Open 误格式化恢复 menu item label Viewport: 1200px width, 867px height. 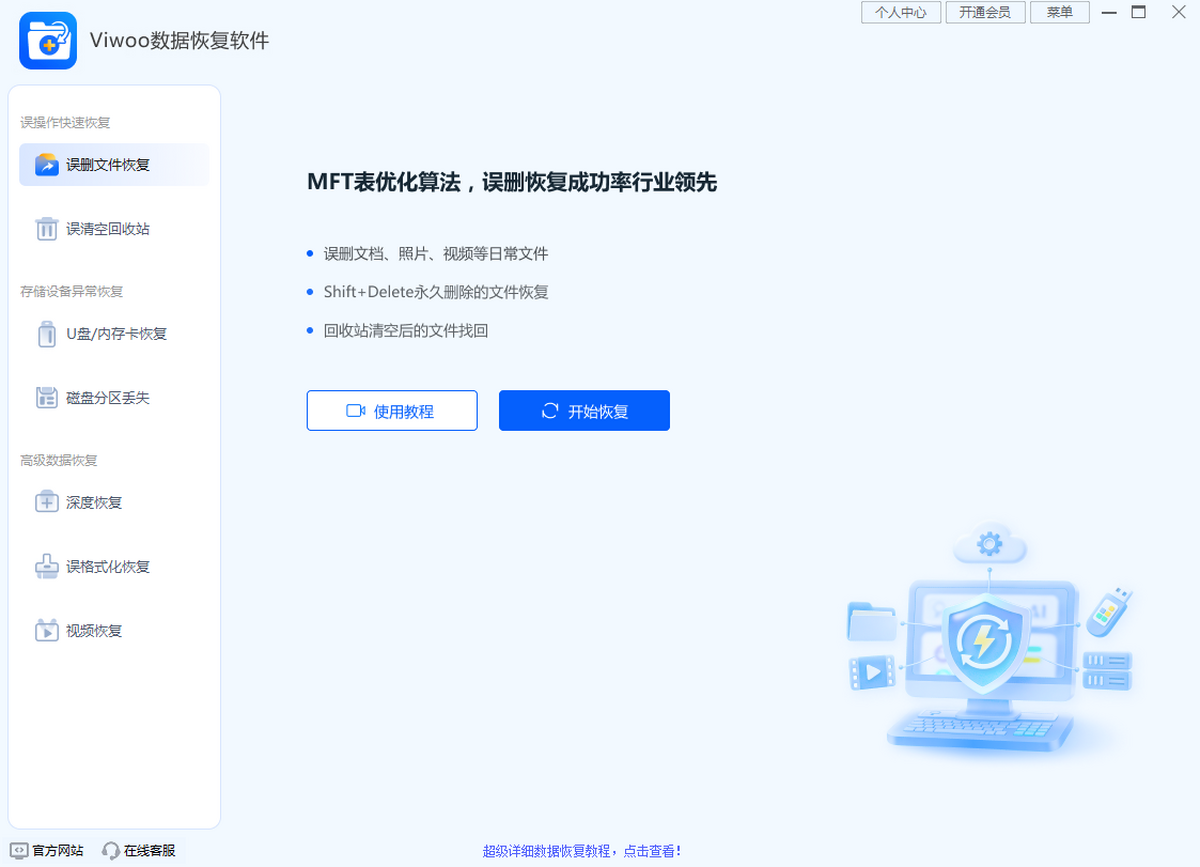(108, 567)
